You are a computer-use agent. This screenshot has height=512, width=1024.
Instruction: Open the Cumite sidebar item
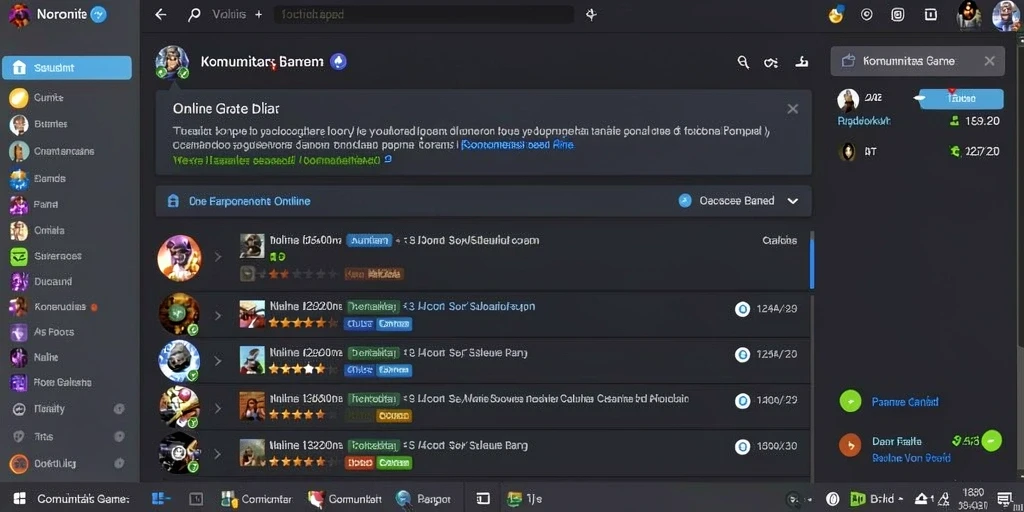coord(48,97)
